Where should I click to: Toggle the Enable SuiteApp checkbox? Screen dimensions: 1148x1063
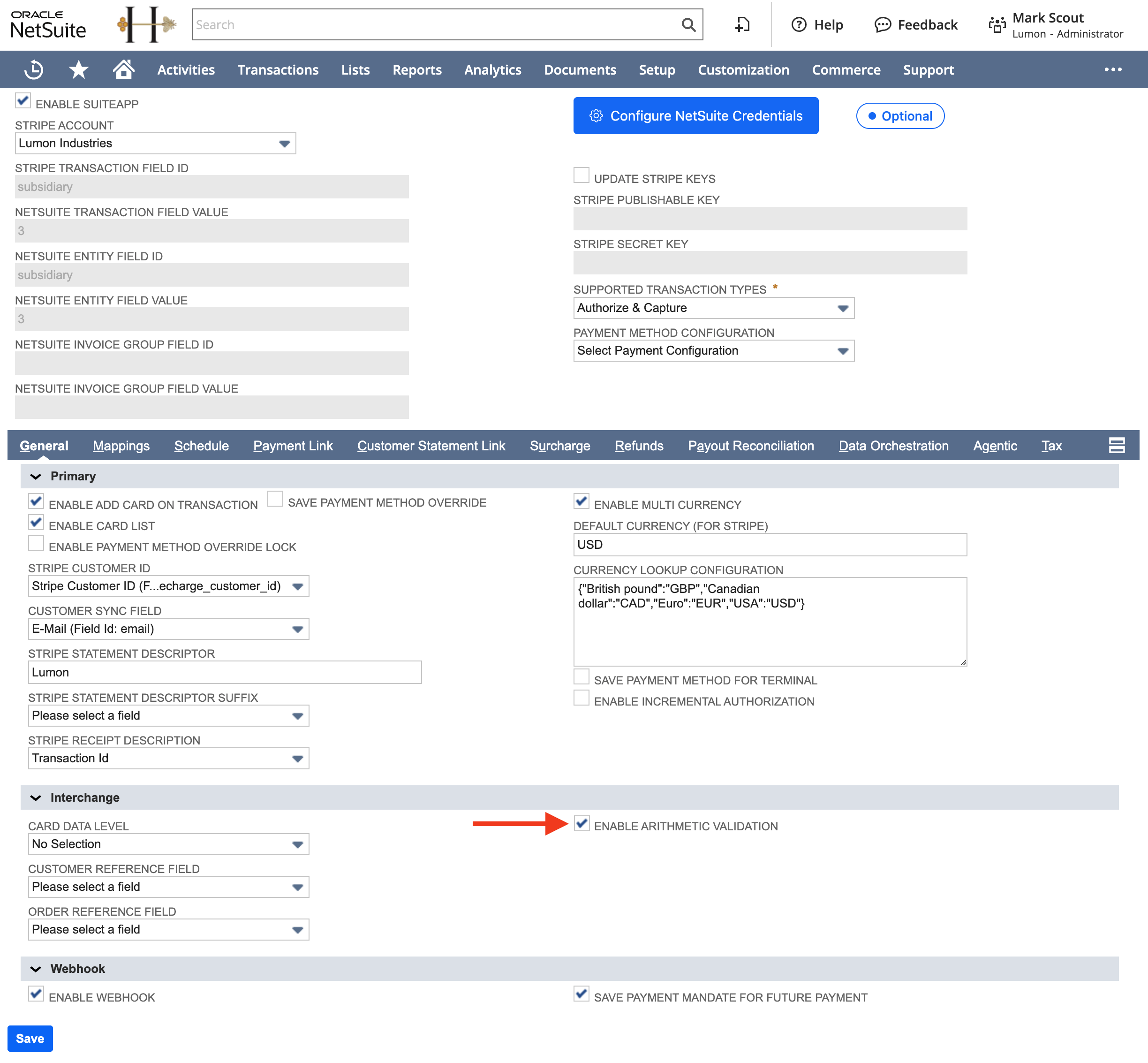23,101
